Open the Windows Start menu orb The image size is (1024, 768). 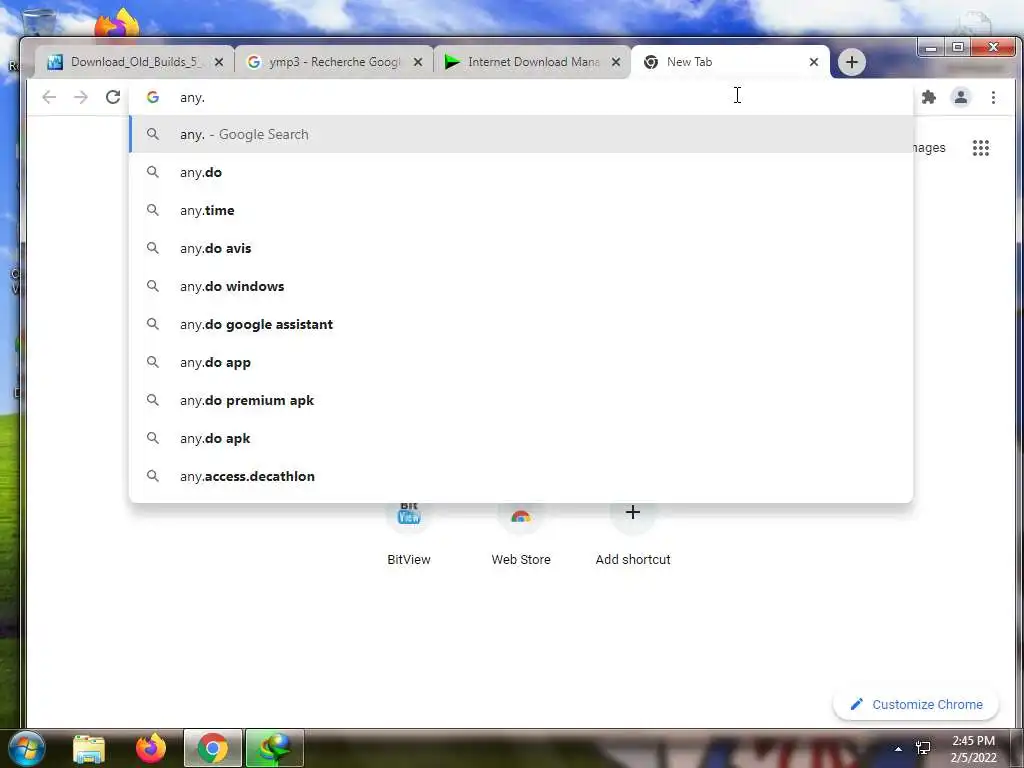click(x=26, y=748)
